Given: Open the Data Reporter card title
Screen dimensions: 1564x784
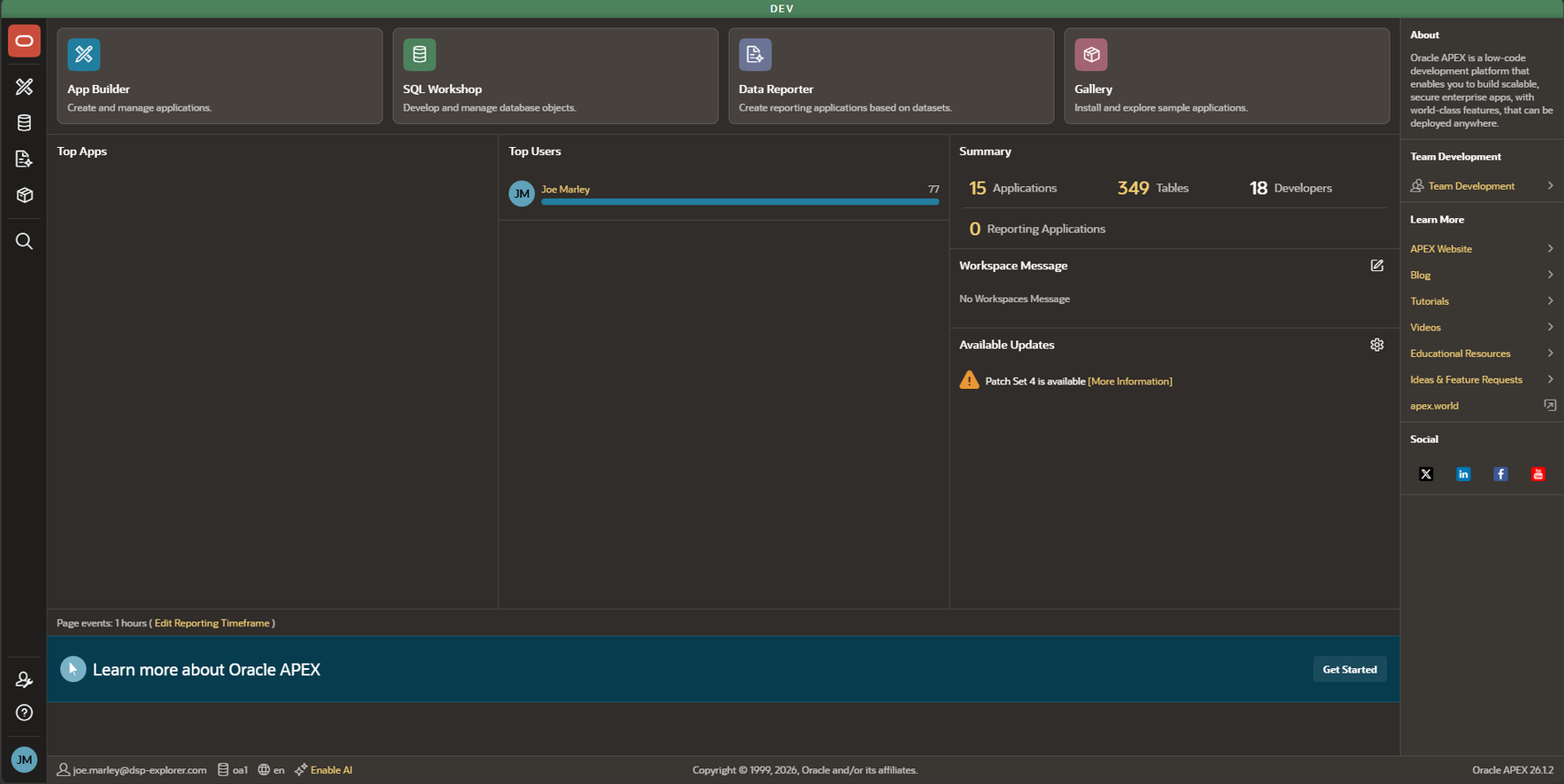Looking at the screenshot, I should [x=776, y=89].
